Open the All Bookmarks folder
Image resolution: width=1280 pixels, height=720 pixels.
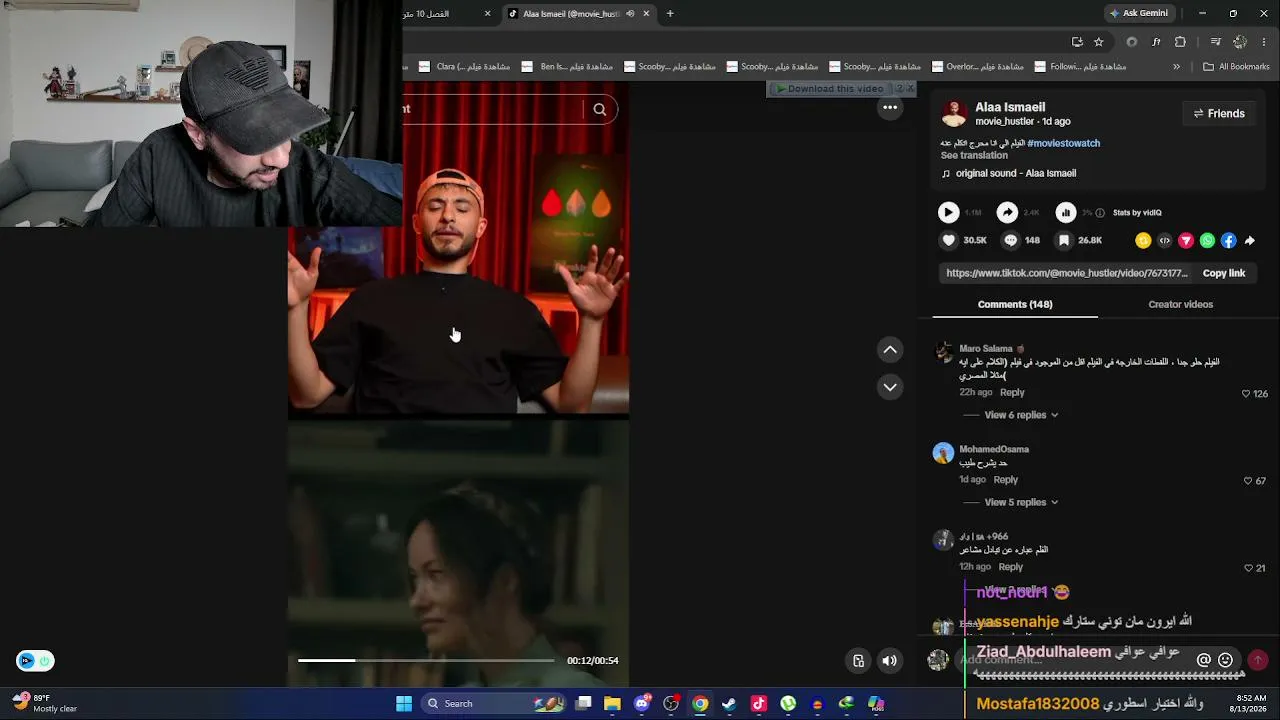(1236, 67)
